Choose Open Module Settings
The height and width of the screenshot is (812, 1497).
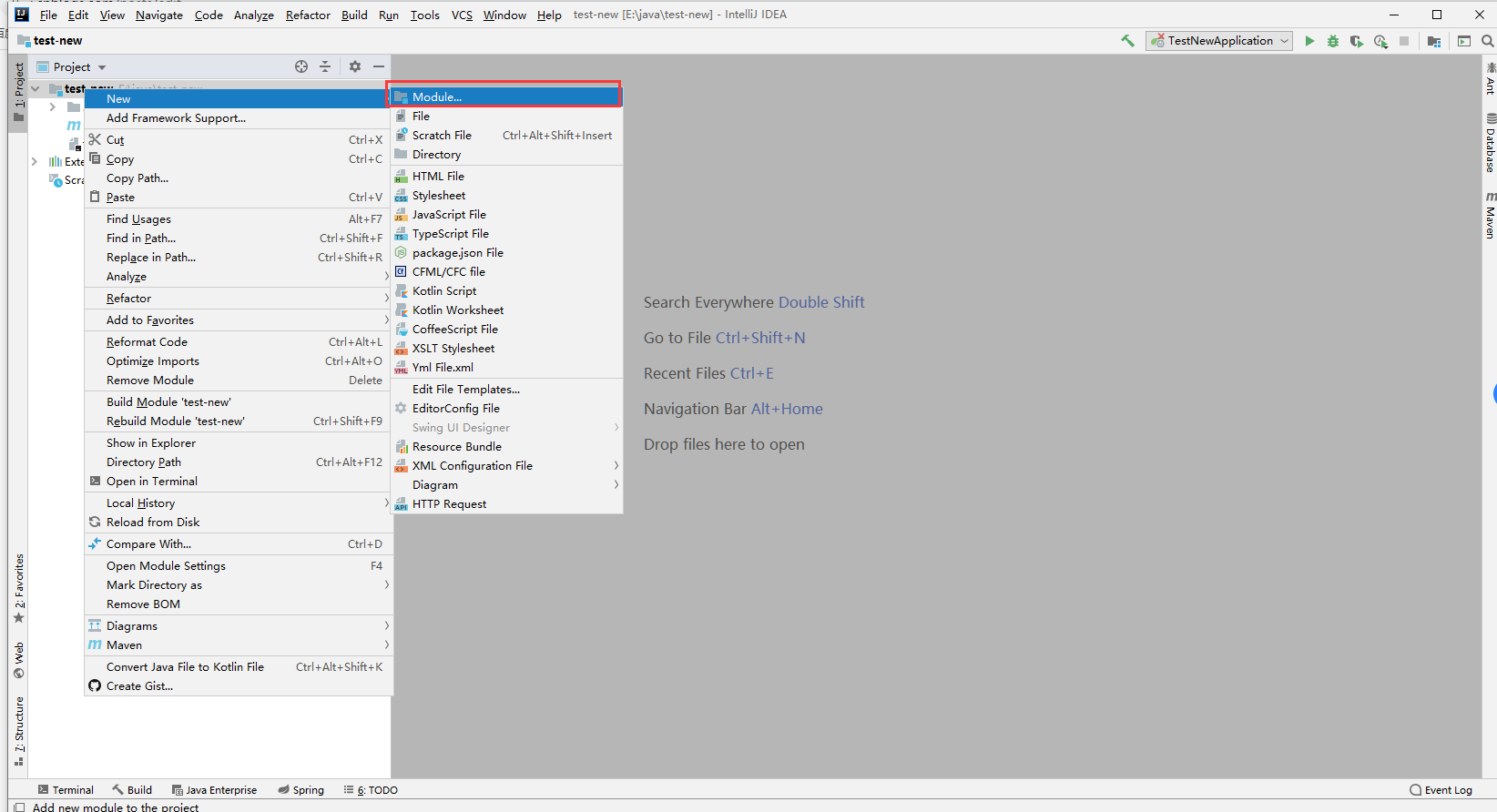pyautogui.click(x=239, y=566)
